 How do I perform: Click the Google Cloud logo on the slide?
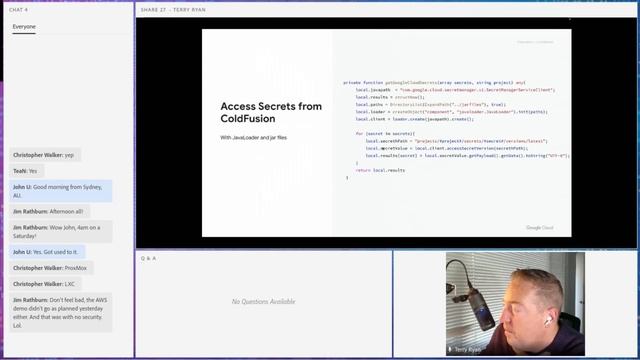coord(540,228)
